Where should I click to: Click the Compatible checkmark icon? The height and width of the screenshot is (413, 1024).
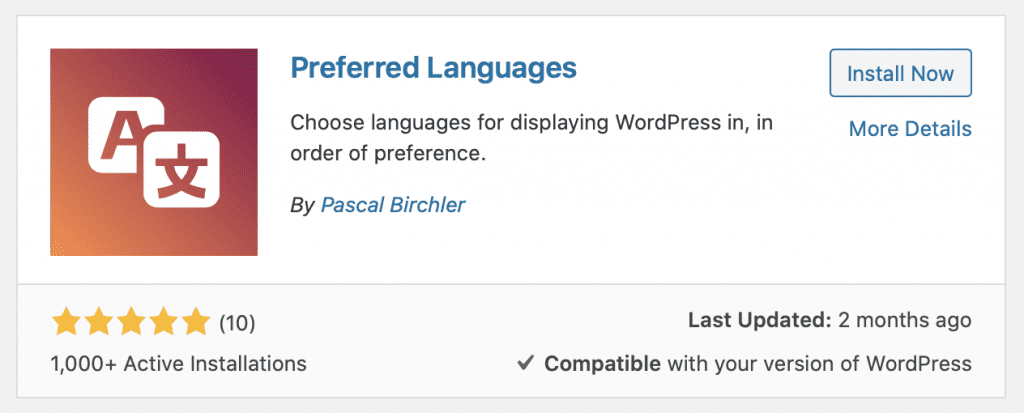525,363
